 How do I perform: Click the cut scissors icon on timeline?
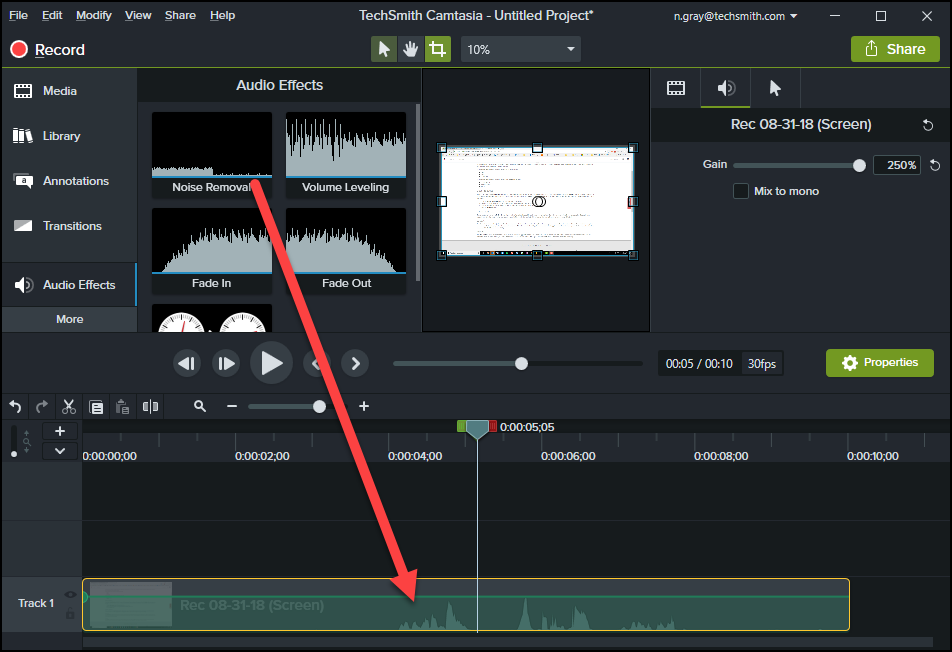[69, 406]
